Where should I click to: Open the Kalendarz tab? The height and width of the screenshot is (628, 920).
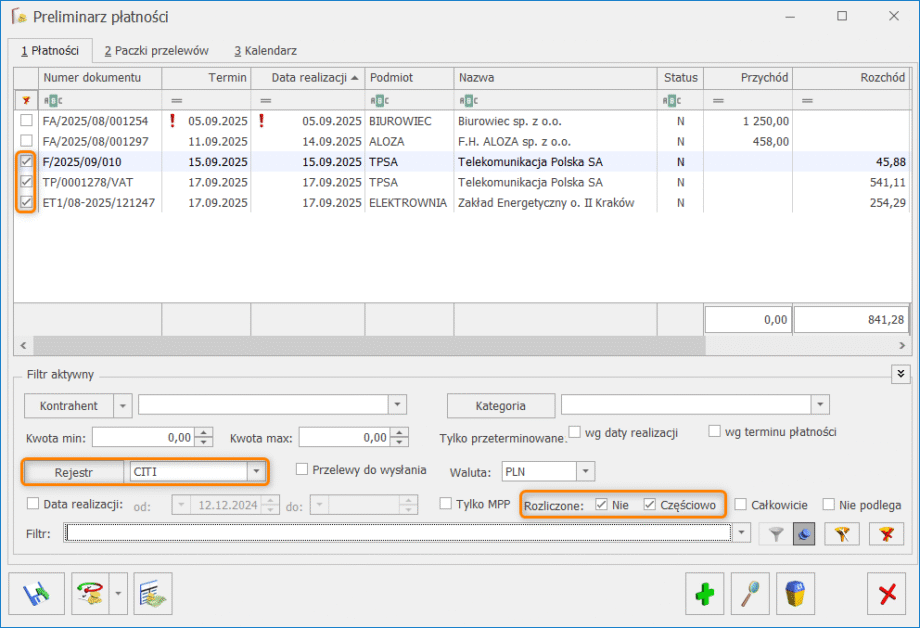(264, 50)
